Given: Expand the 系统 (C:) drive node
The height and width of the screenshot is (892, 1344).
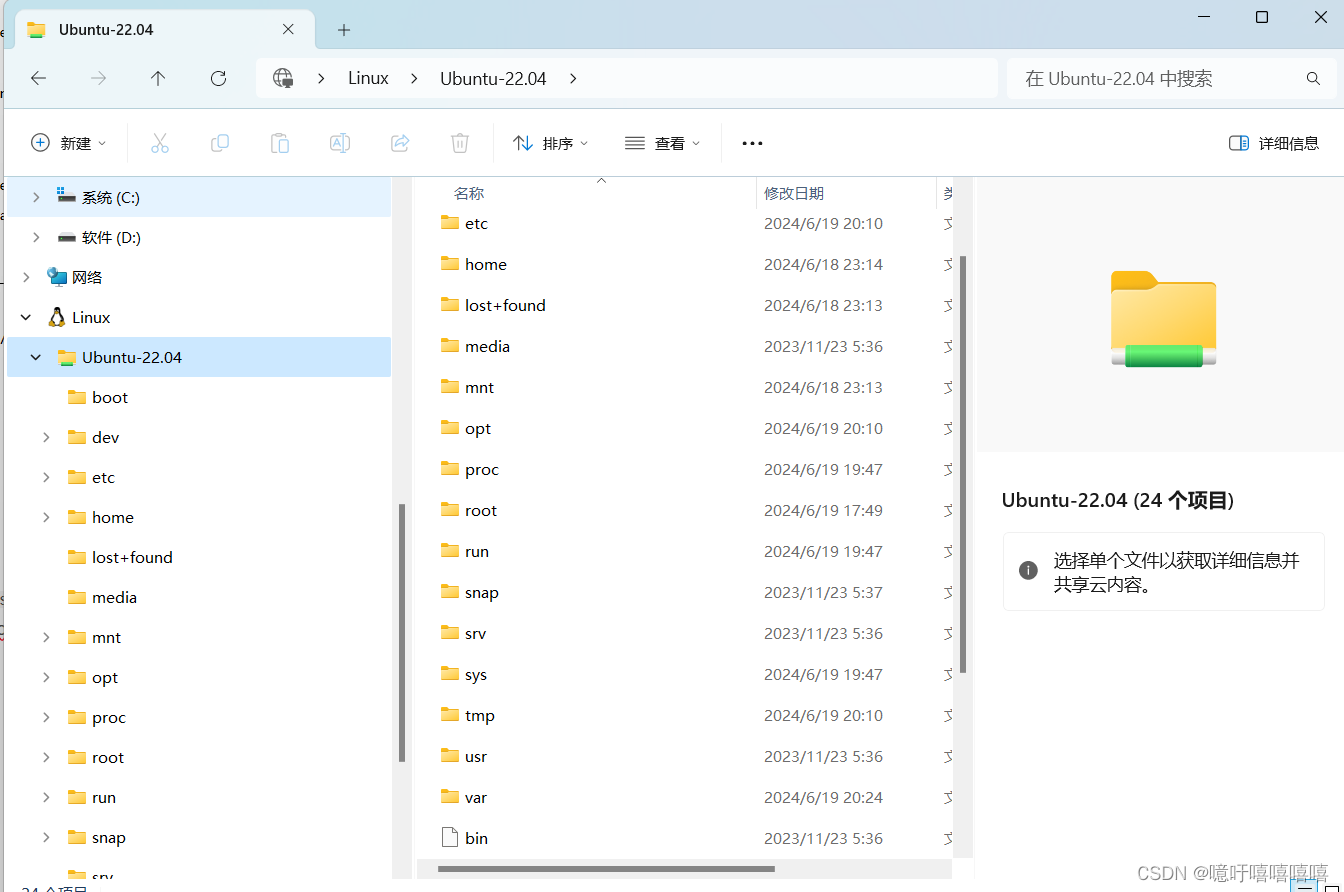Looking at the screenshot, I should [x=36, y=197].
